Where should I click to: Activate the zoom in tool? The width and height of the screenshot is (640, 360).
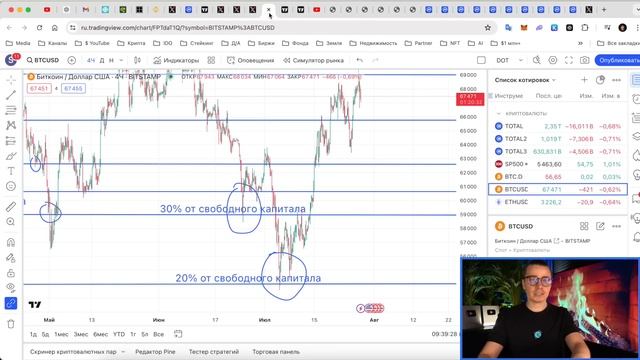pyautogui.click(x=11, y=222)
